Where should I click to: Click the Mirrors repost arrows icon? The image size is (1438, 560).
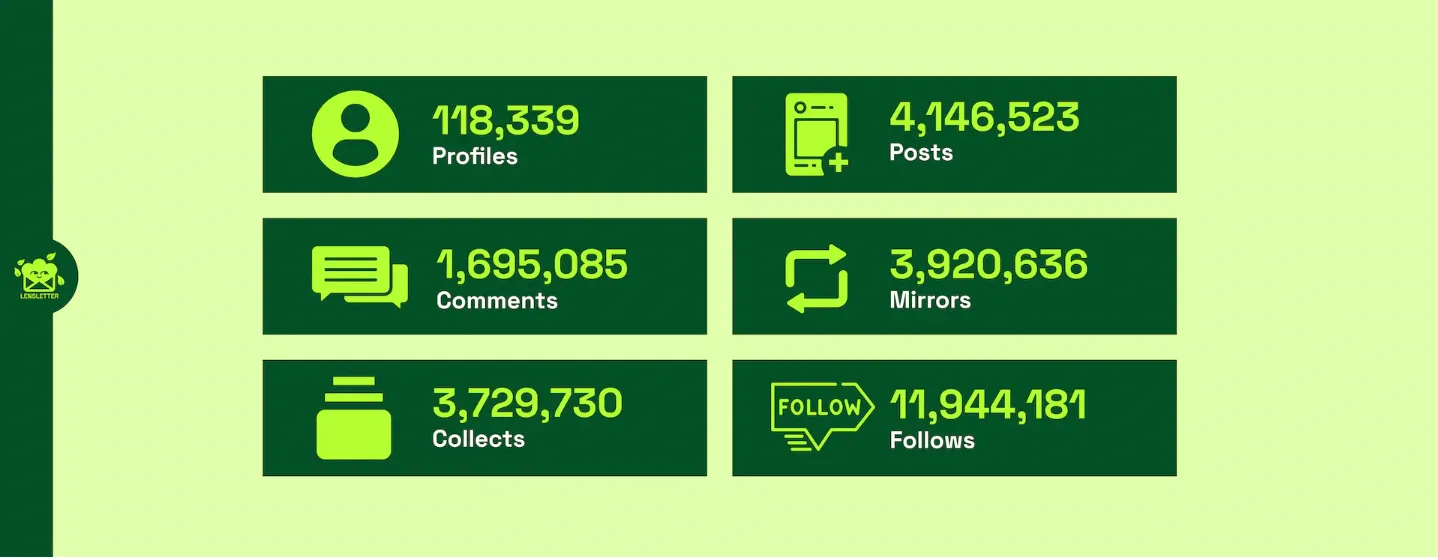tap(817, 277)
